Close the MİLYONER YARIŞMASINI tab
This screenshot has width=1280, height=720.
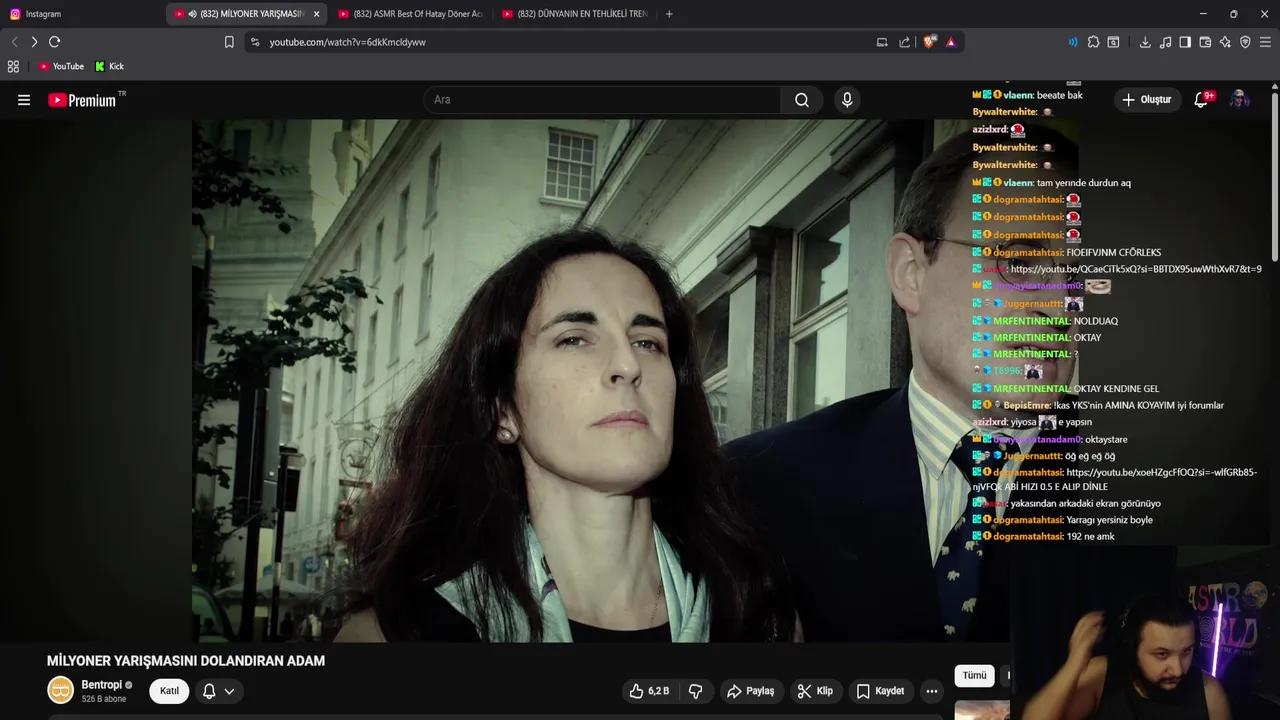(x=317, y=14)
